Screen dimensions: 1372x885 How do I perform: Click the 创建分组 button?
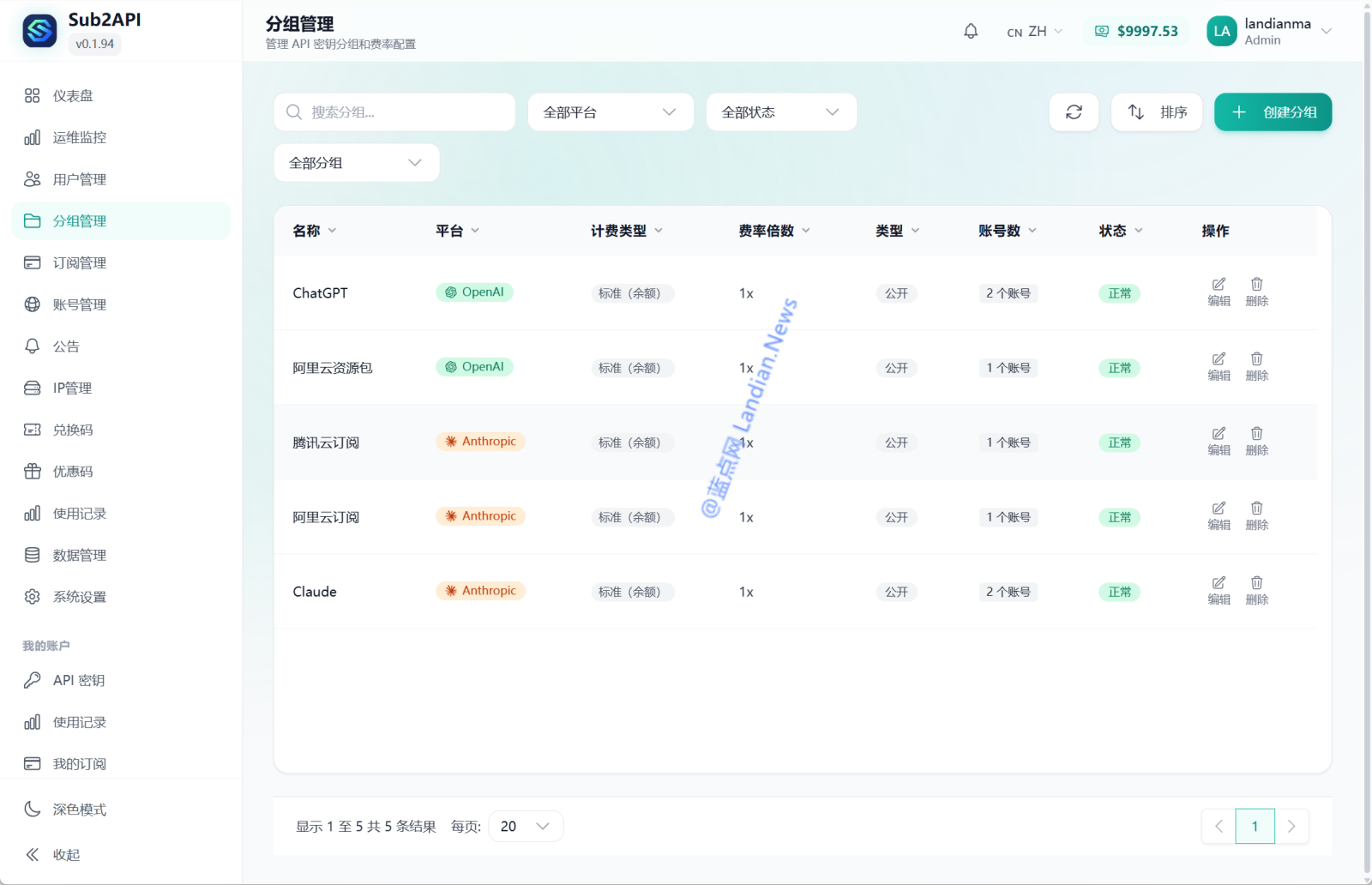pos(1273,112)
